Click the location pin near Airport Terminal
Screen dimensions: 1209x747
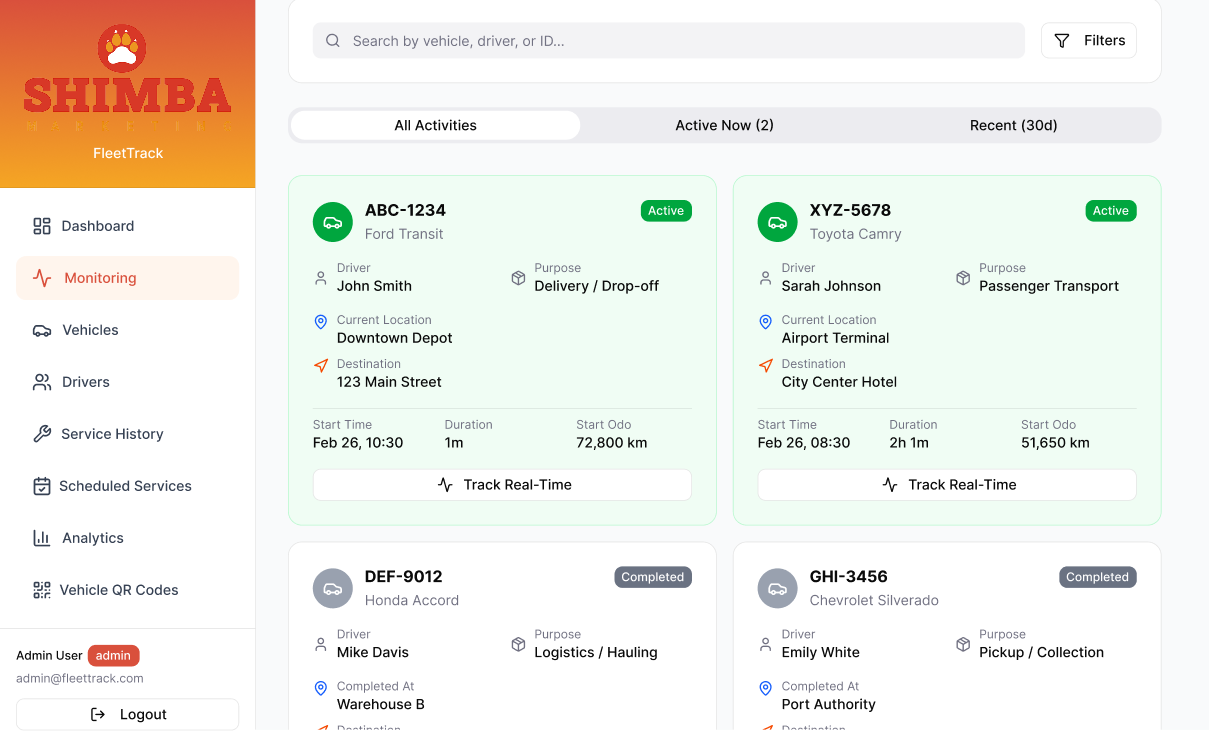765,322
